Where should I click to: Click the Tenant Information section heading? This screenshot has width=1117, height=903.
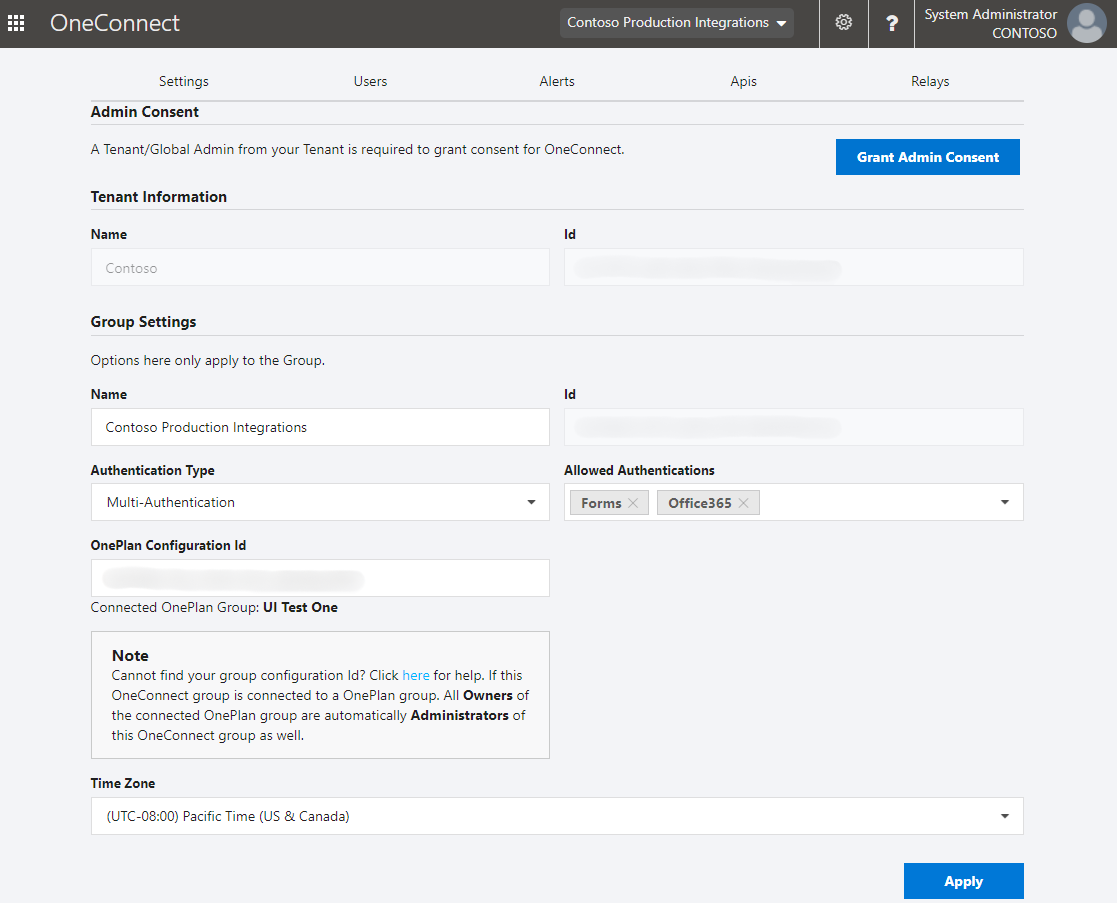pyautogui.click(x=159, y=197)
